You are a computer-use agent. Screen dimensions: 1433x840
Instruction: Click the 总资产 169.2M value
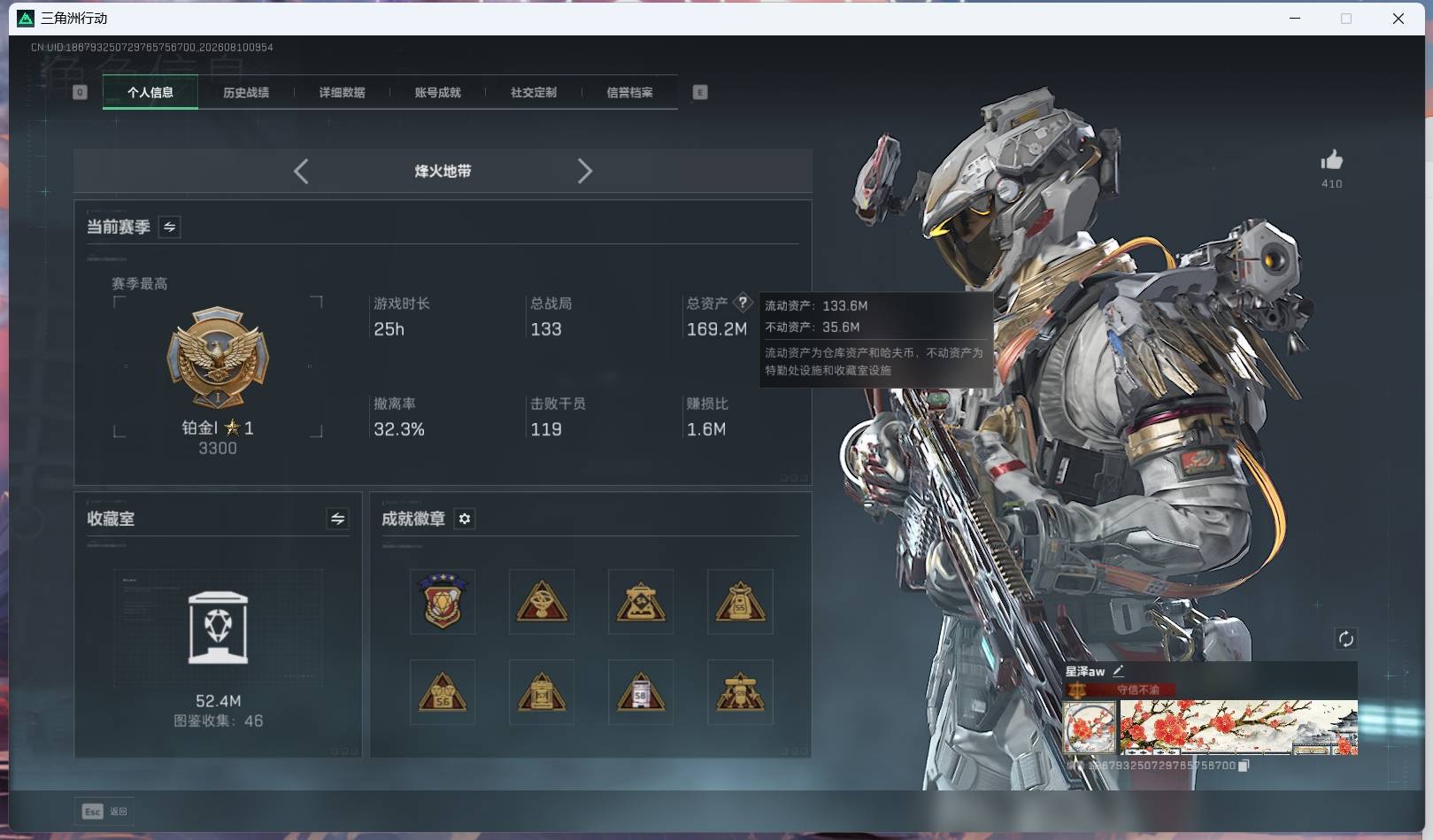[x=717, y=329]
